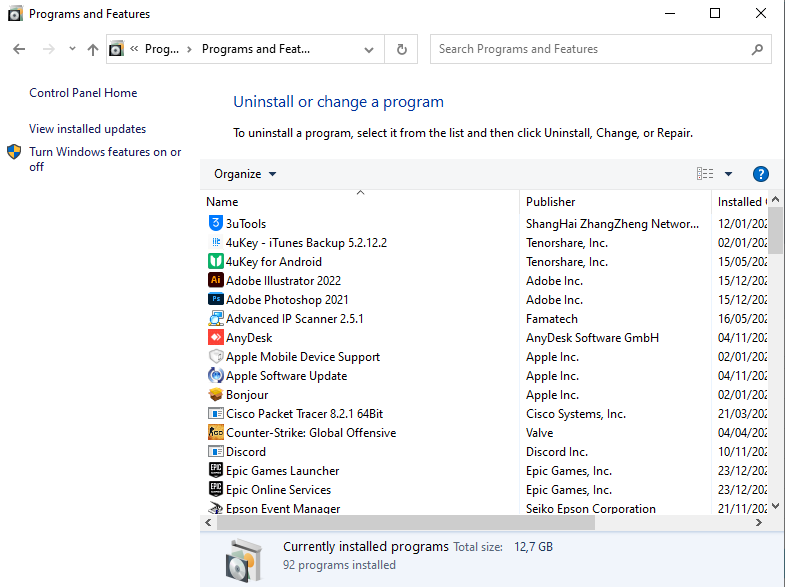
Task: Click the 'Seiko Epson Corporation' publisher cell
Action: 591,508
